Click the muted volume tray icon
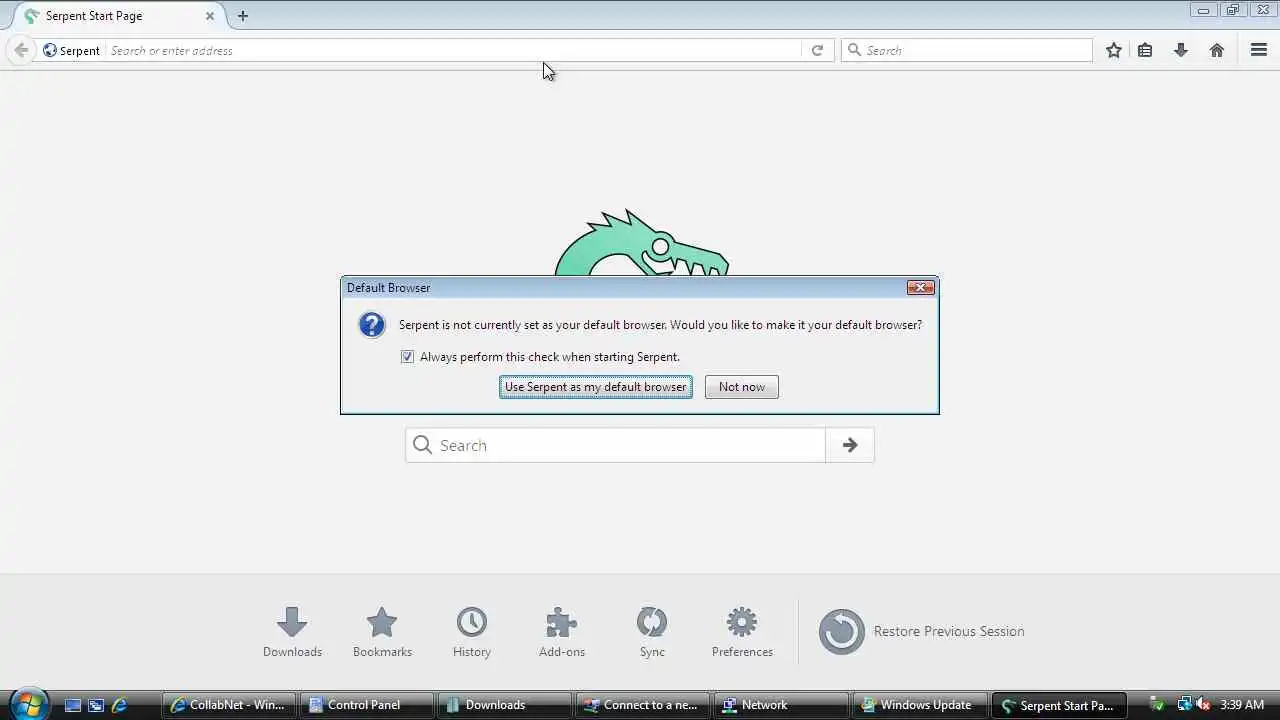Viewport: 1280px width, 720px height. point(1203,705)
